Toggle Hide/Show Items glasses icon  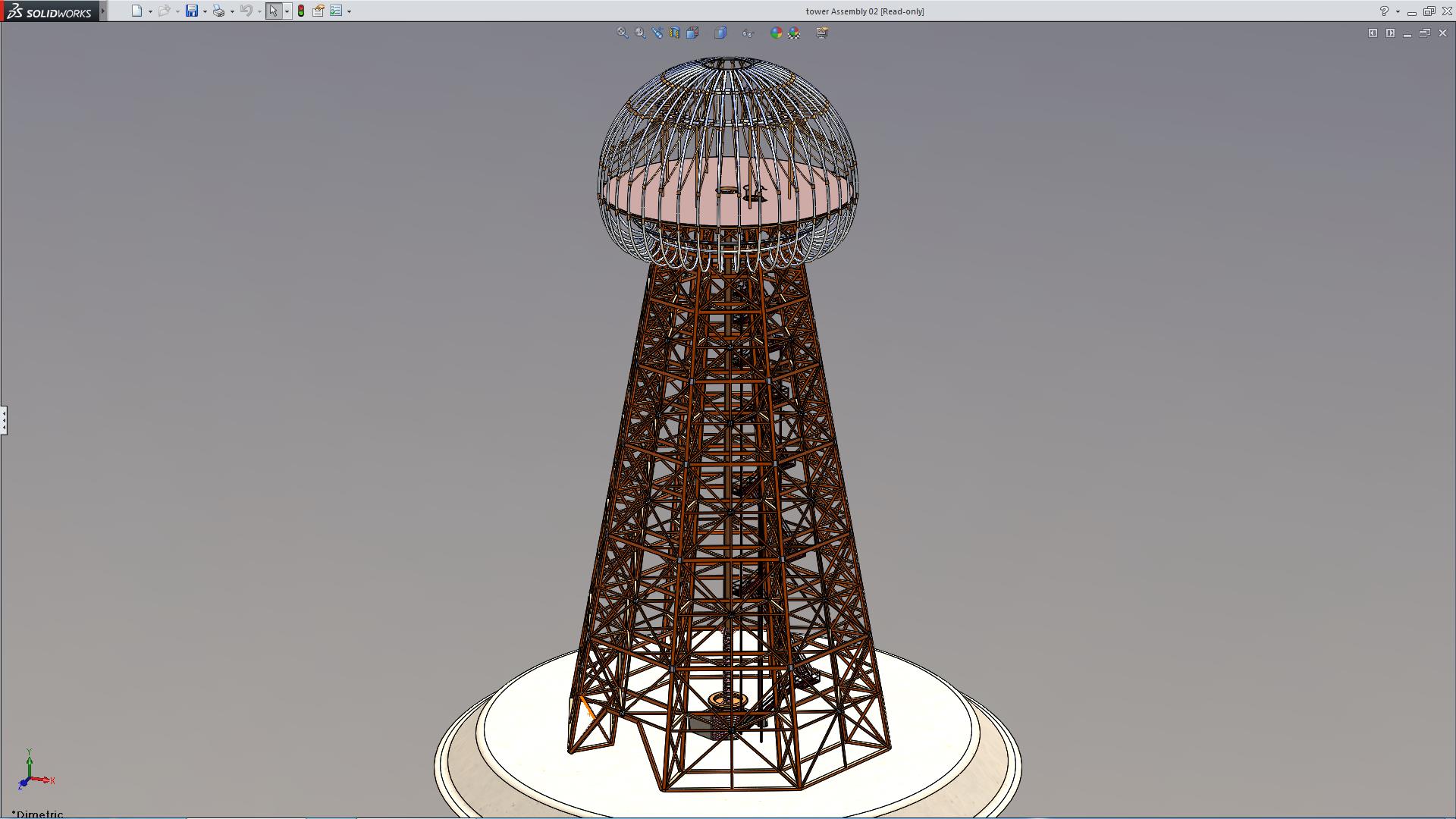point(748,33)
